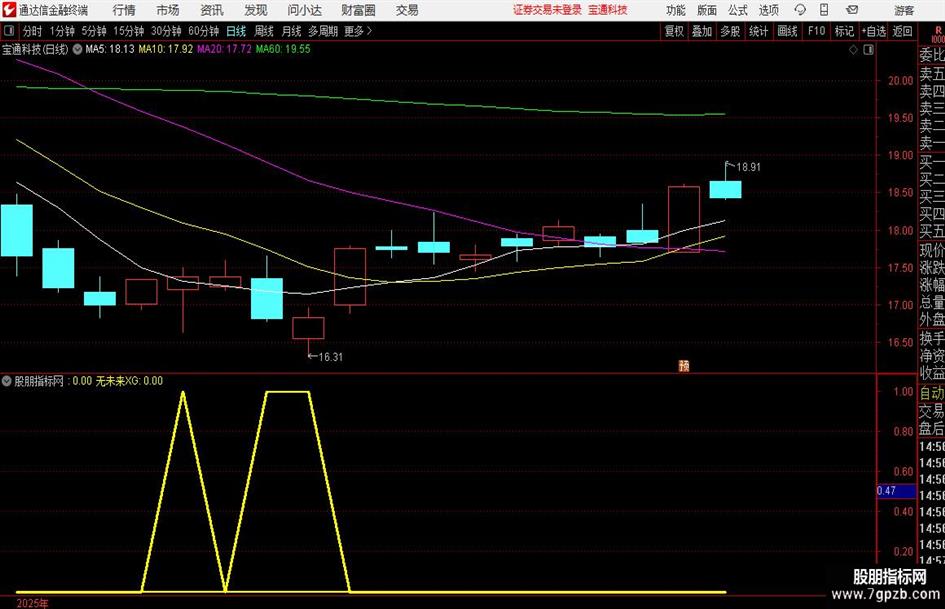The width and height of the screenshot is (945, 609).
Task: Click the 版面 menu item
Action: click(x=707, y=10)
